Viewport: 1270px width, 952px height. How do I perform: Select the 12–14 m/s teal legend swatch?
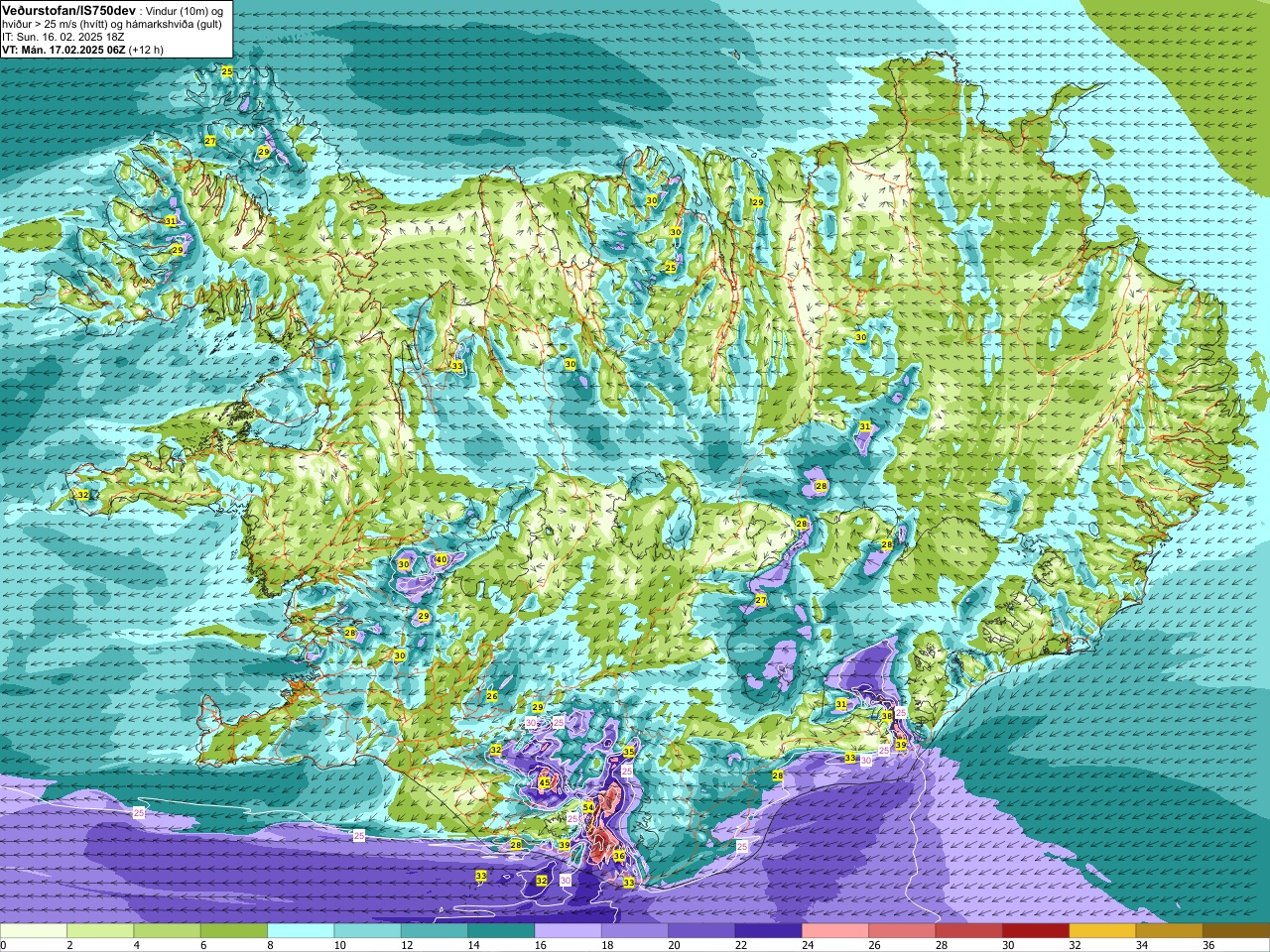(435, 931)
